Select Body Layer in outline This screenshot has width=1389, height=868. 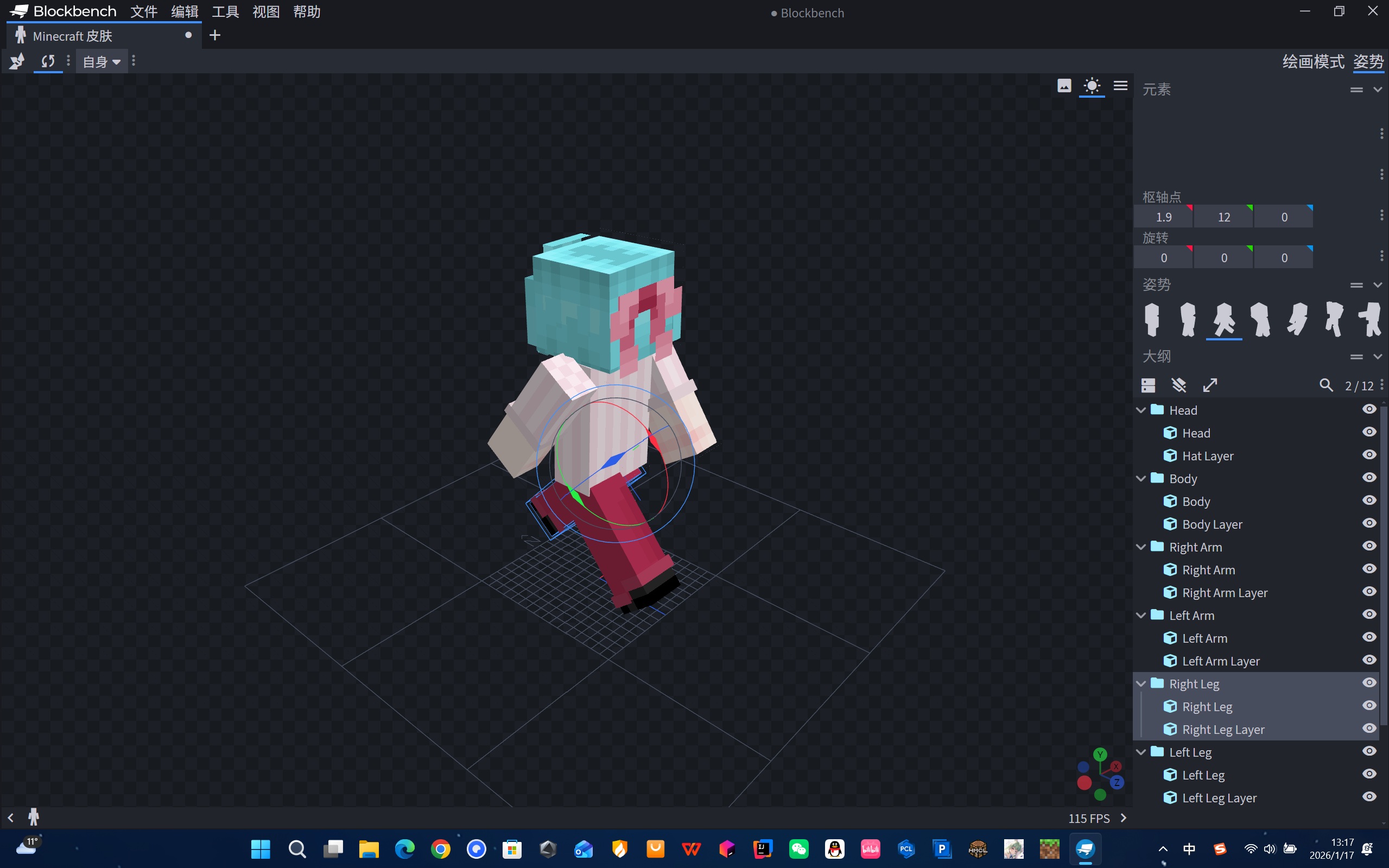1212,524
